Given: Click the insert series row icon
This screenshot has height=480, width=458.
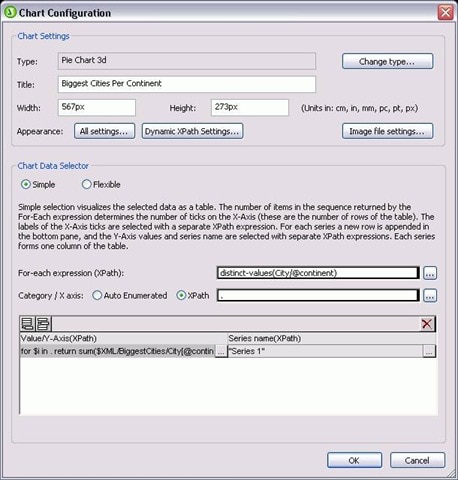Looking at the screenshot, I should 43,324.
